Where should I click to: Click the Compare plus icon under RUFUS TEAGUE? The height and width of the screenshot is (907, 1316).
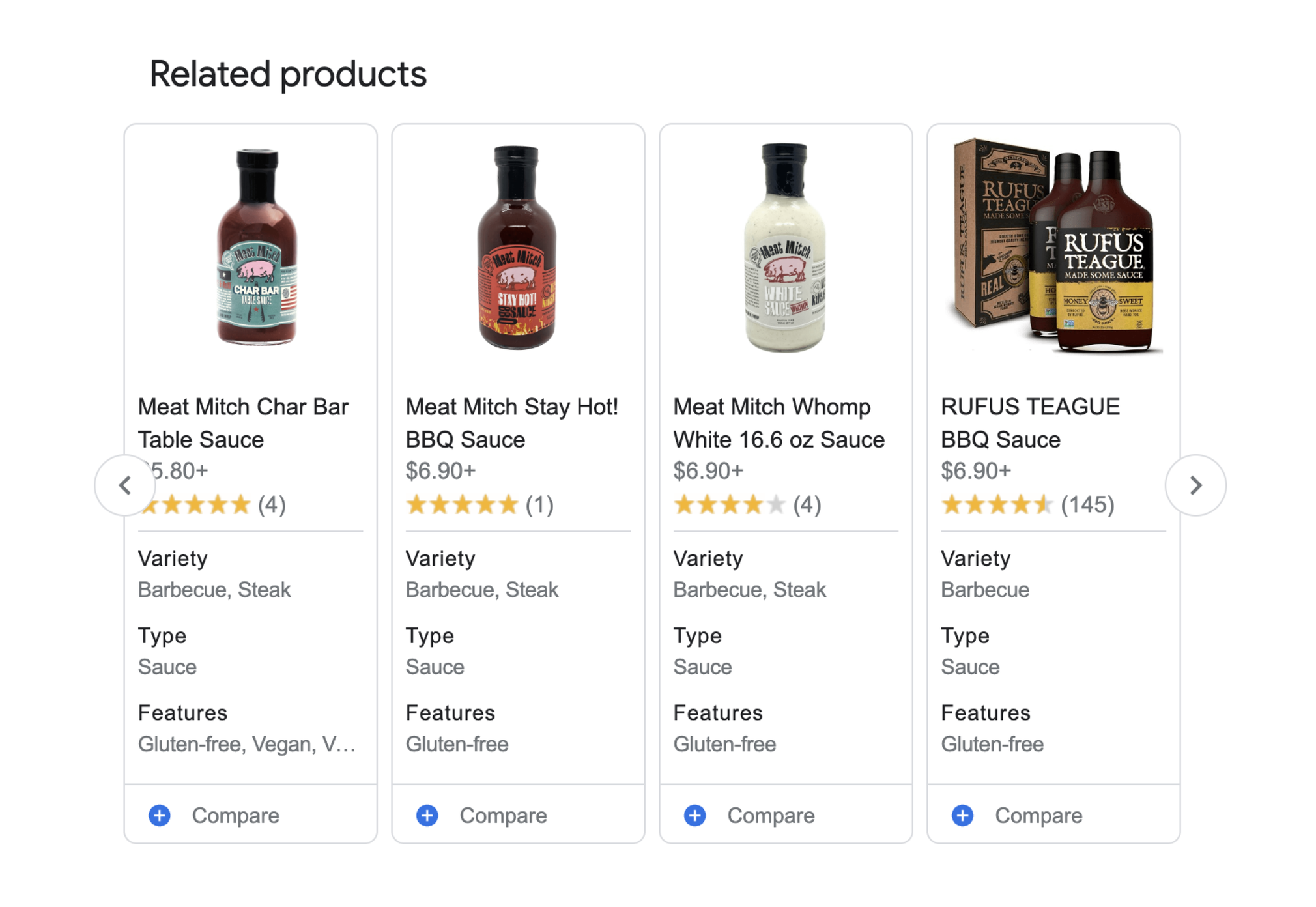point(962,815)
